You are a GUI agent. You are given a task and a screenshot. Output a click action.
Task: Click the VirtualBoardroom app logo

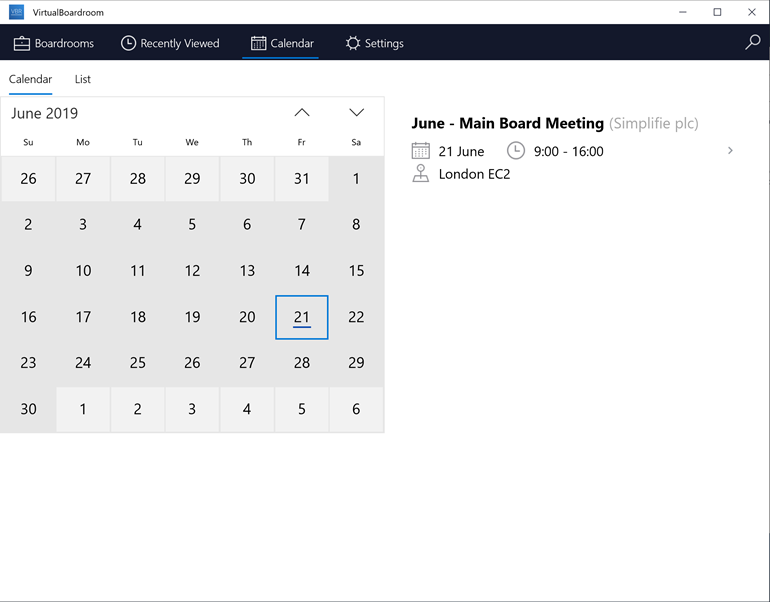(x=16, y=12)
